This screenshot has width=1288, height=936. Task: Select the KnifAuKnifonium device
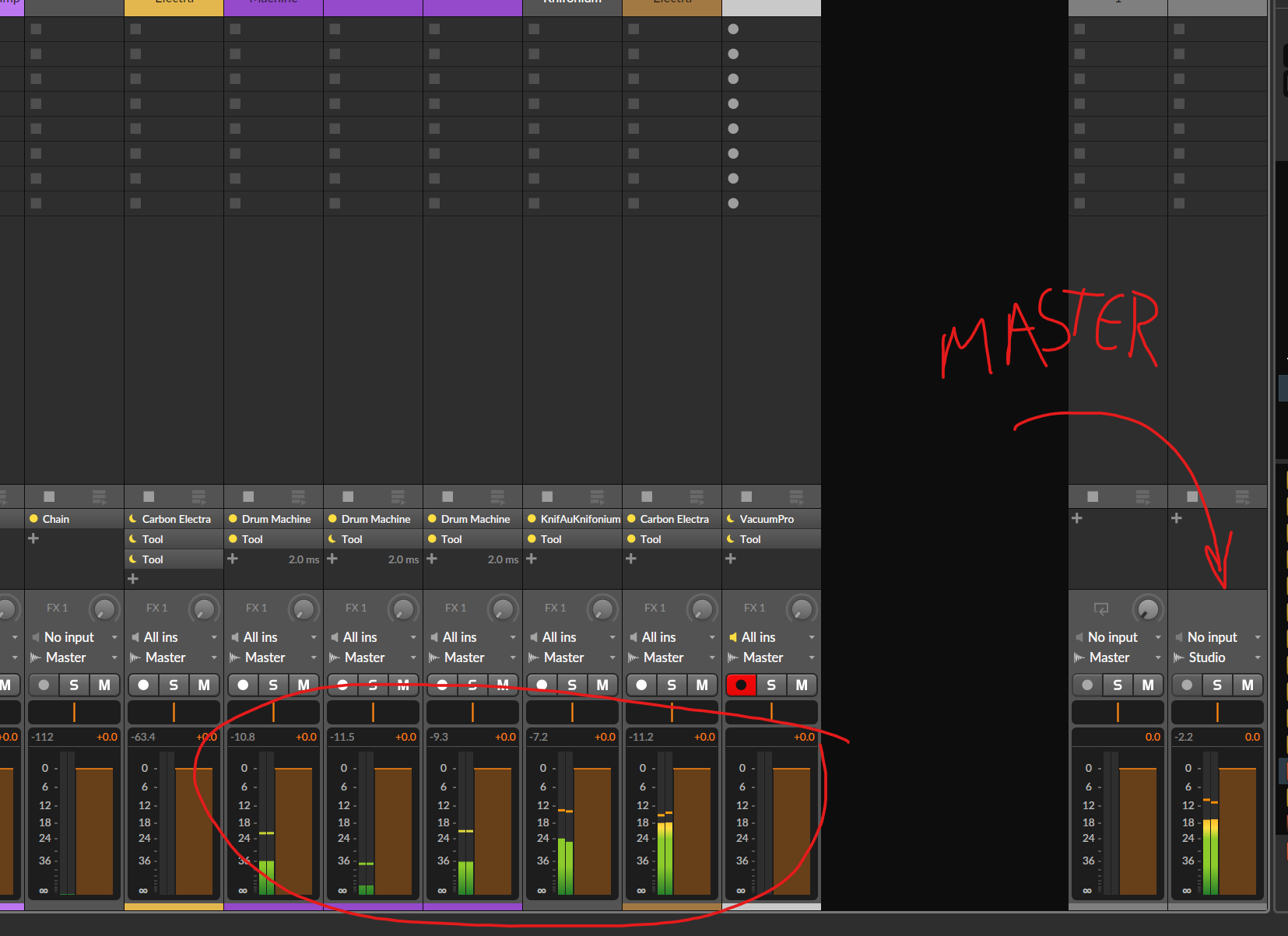pos(573,519)
